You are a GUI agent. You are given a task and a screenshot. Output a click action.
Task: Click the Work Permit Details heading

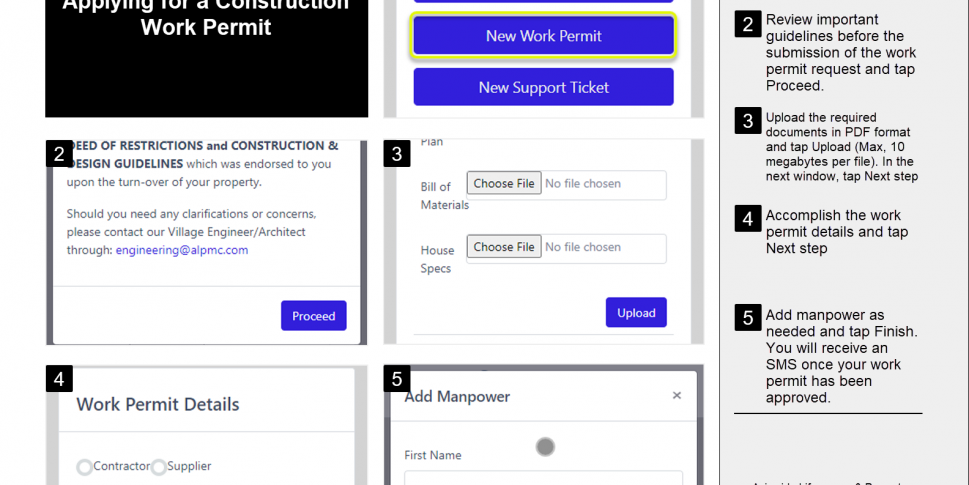tap(158, 405)
